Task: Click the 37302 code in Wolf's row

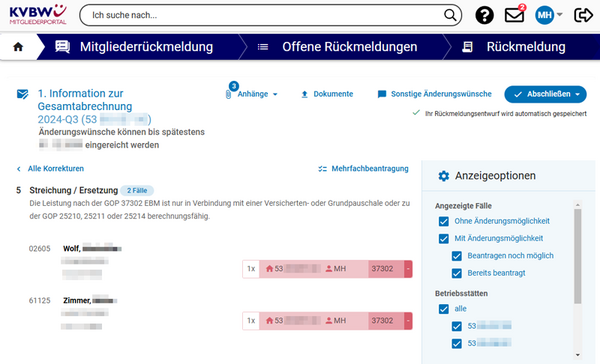Action: pyautogui.click(x=382, y=269)
